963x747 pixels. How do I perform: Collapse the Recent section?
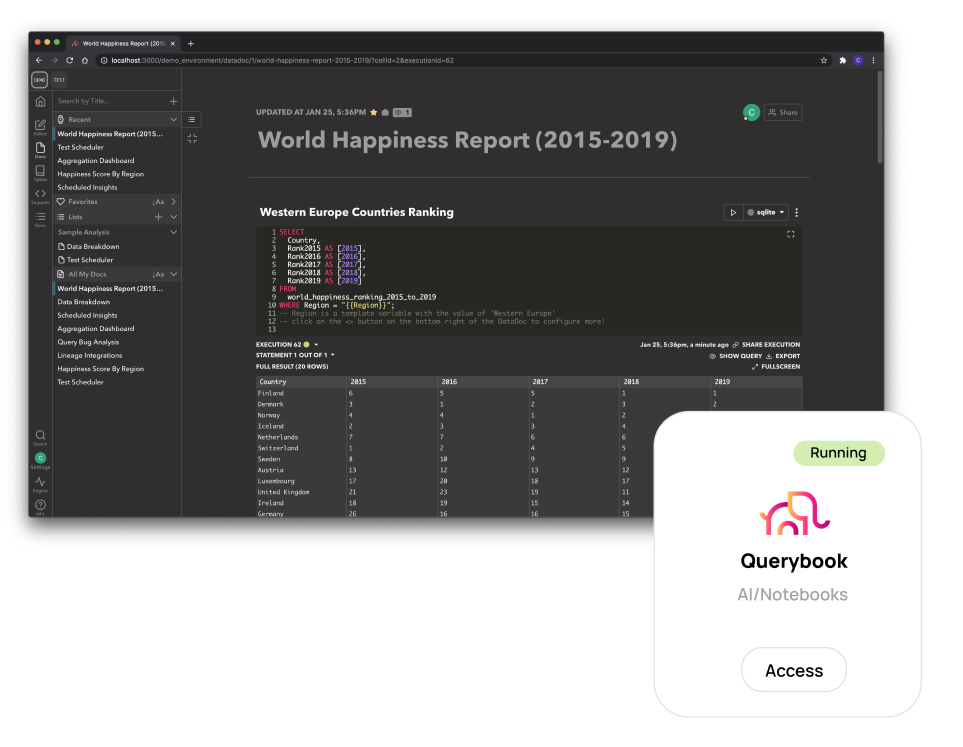[x=174, y=120]
